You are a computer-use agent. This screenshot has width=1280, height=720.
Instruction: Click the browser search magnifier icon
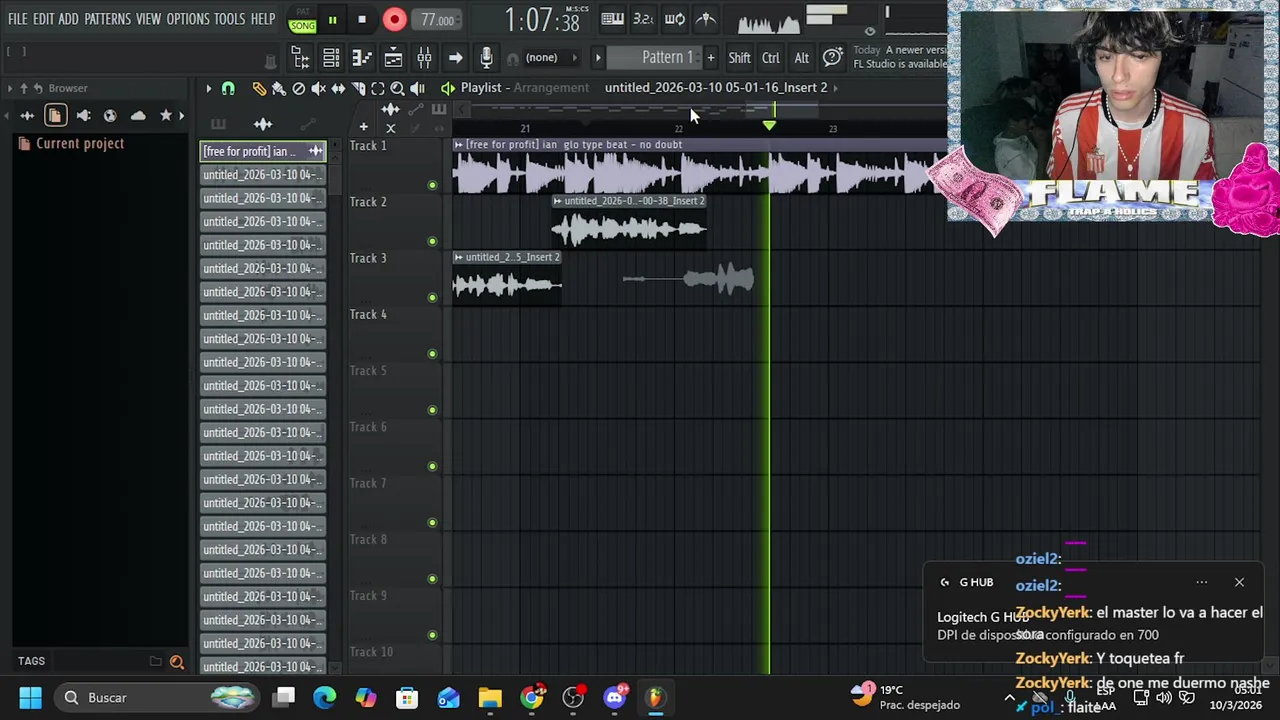[x=177, y=662]
